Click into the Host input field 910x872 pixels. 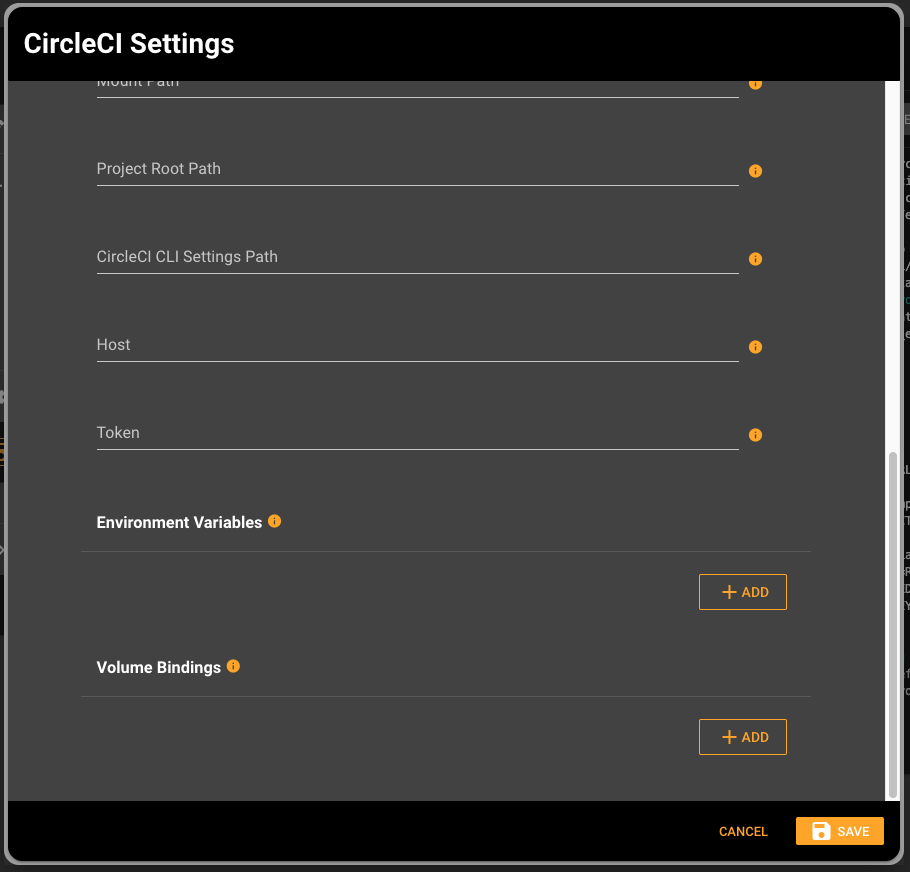pyautogui.click(x=417, y=345)
